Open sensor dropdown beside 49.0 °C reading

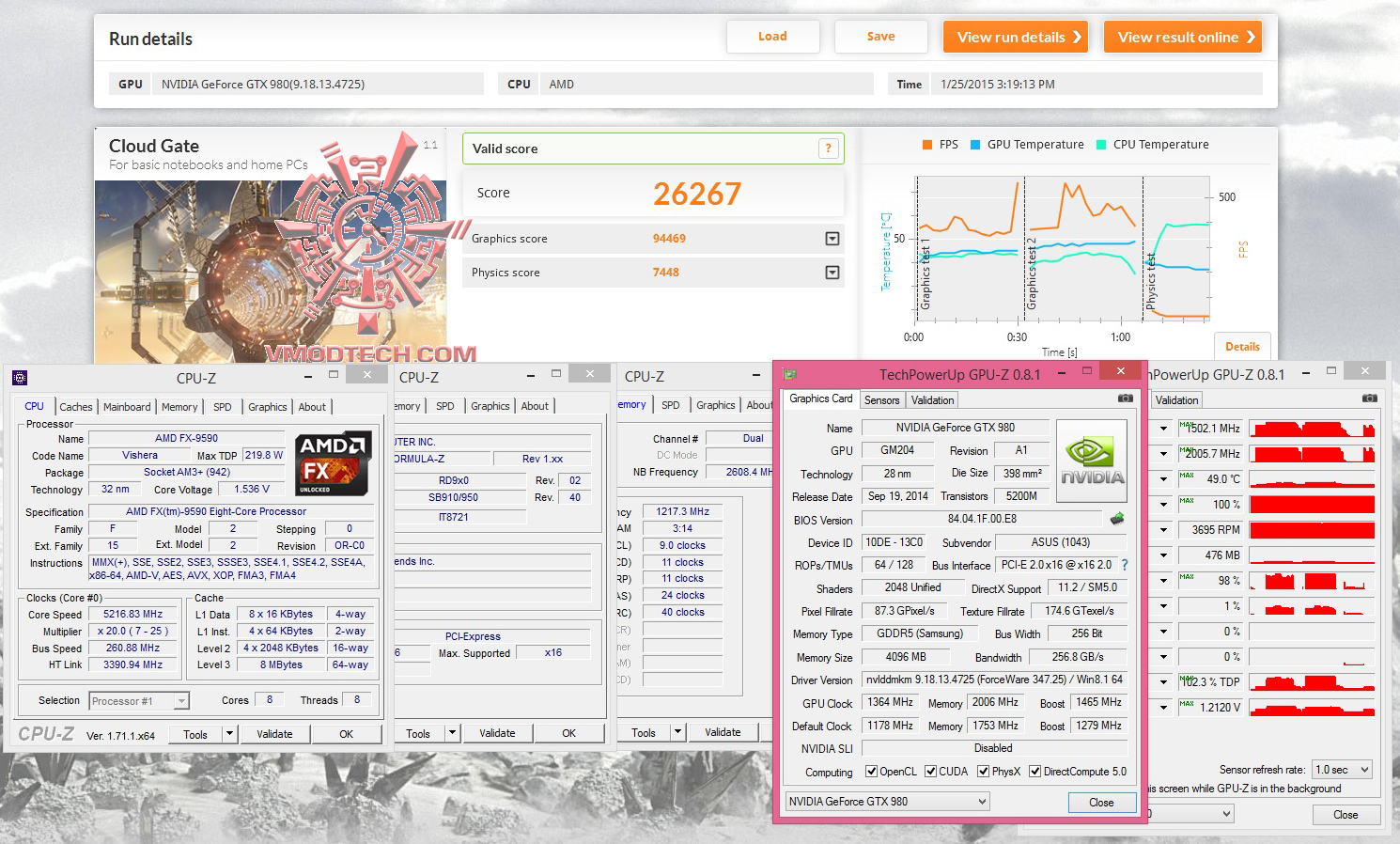(x=1163, y=479)
